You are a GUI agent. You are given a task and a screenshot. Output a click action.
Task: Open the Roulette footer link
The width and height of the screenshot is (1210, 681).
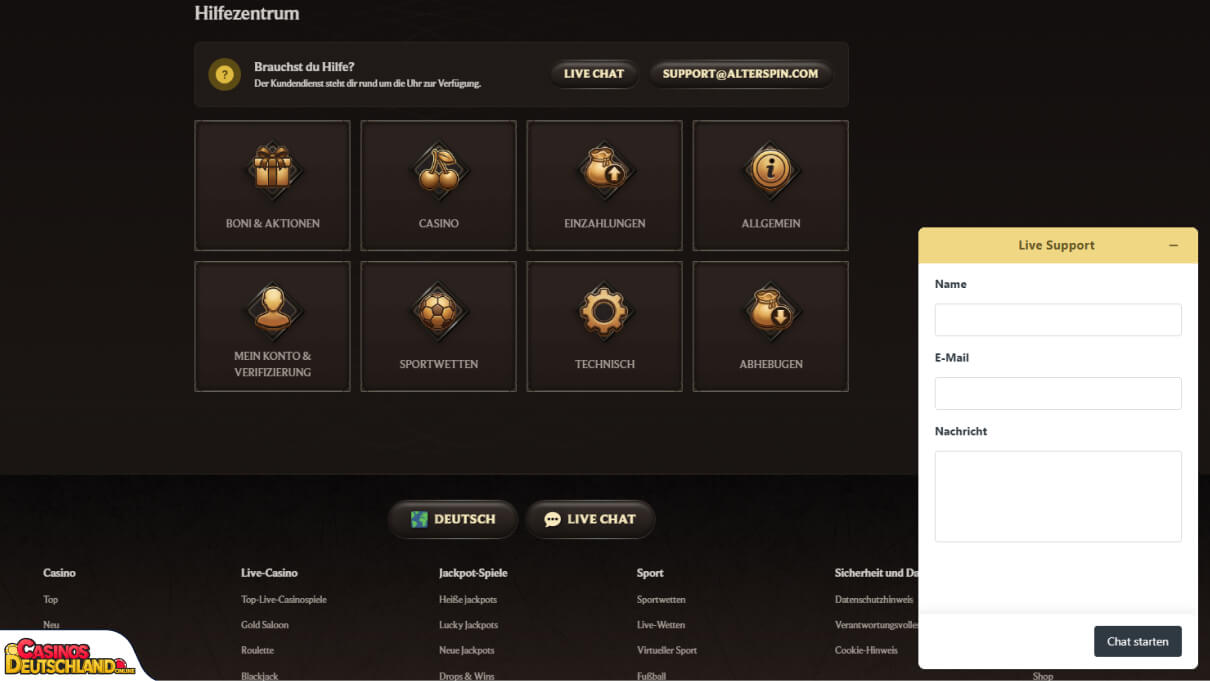[257, 650]
